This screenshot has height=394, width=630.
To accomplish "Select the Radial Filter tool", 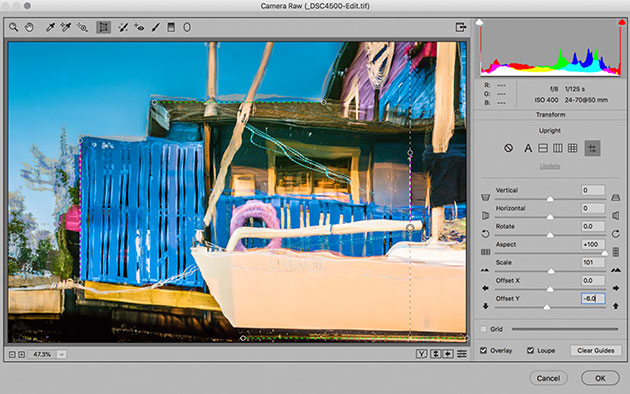I will (x=187, y=27).
